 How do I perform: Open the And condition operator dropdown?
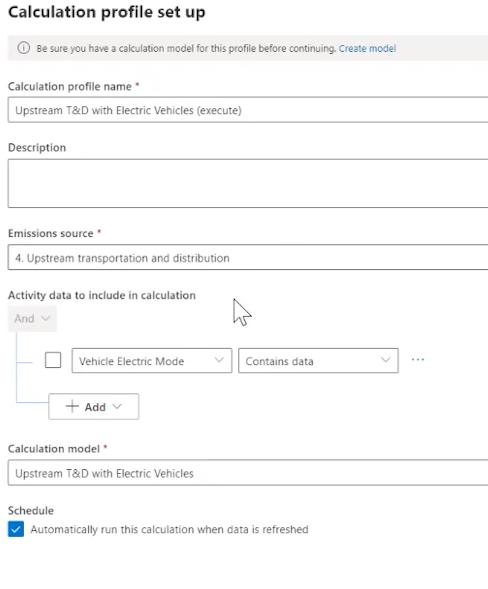coord(32,319)
